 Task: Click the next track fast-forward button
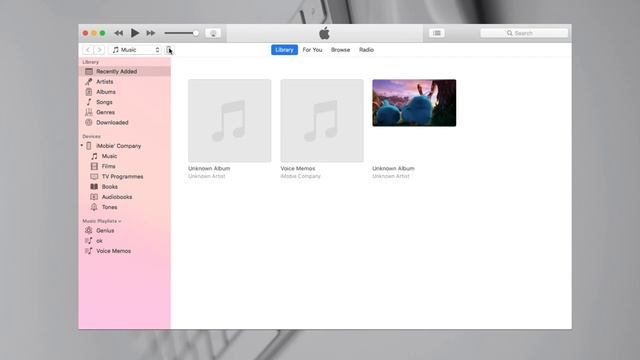[151, 33]
